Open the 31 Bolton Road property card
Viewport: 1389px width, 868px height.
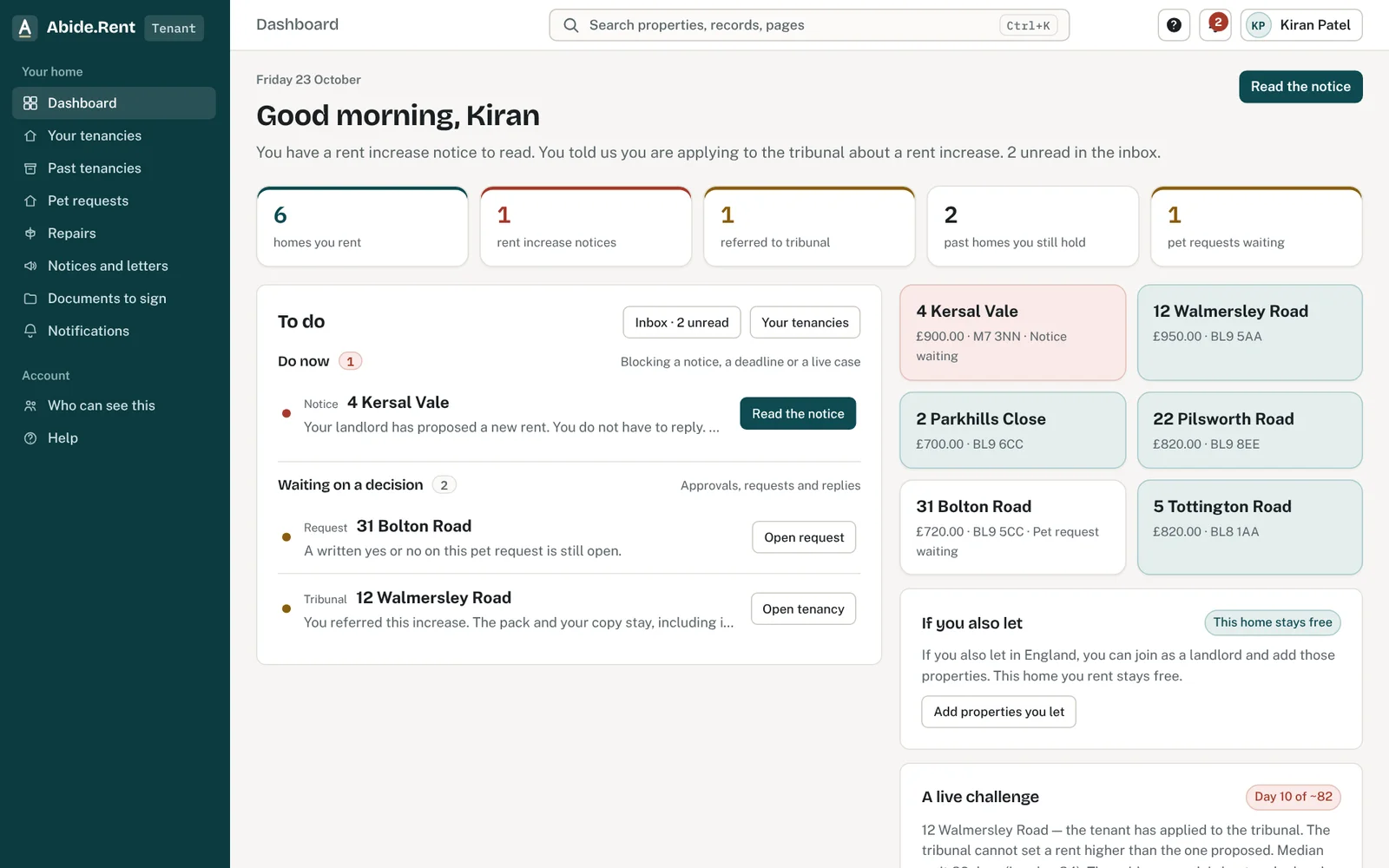[1013, 528]
